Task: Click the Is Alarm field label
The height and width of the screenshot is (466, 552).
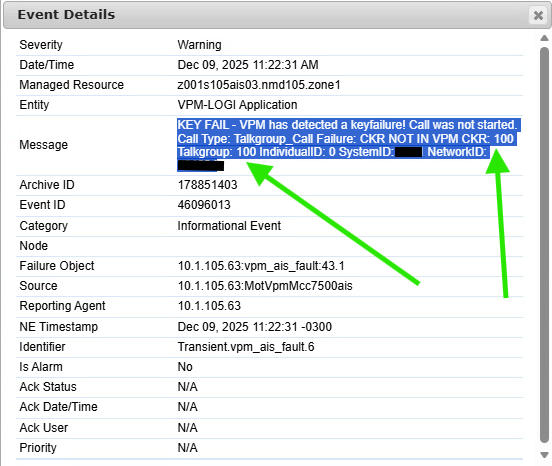Action: [x=41, y=367]
